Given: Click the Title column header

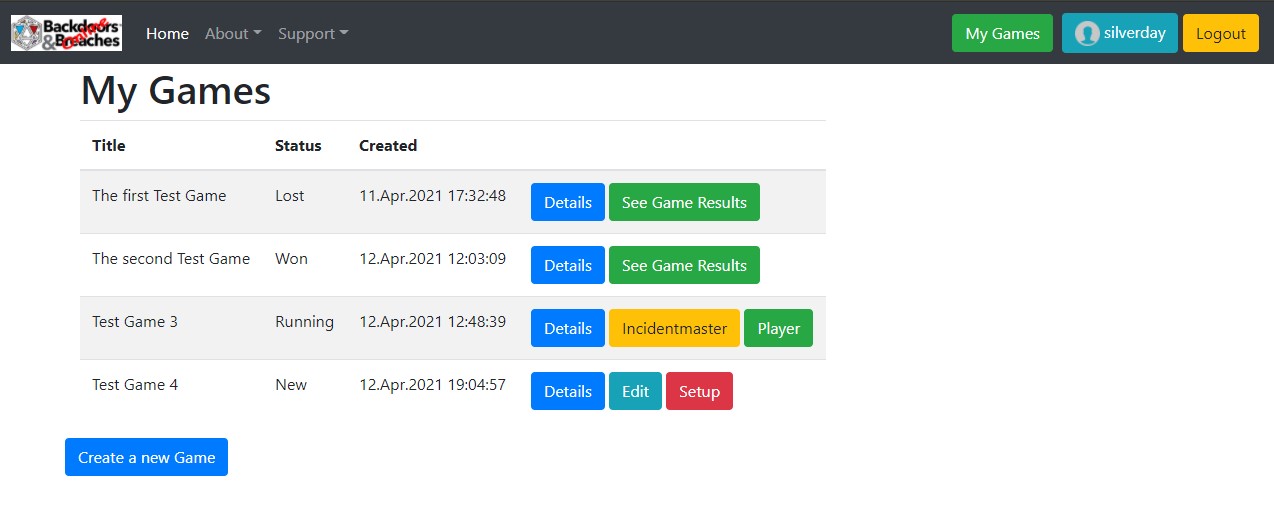Looking at the screenshot, I should 109,145.
